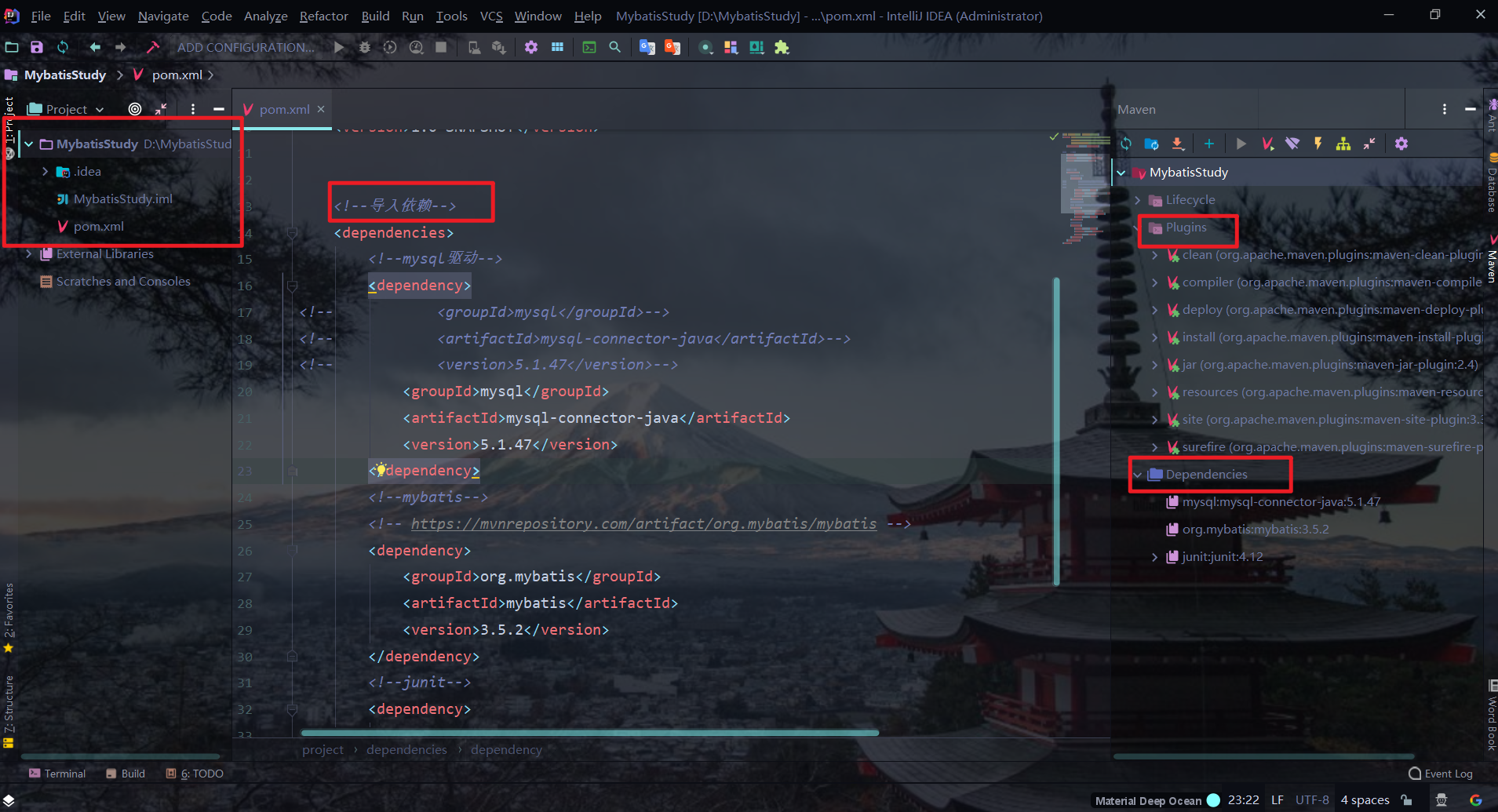Screen dimensions: 1498x812
Task: Expand the Lifecycle node in Maven
Action: (x=1138, y=200)
